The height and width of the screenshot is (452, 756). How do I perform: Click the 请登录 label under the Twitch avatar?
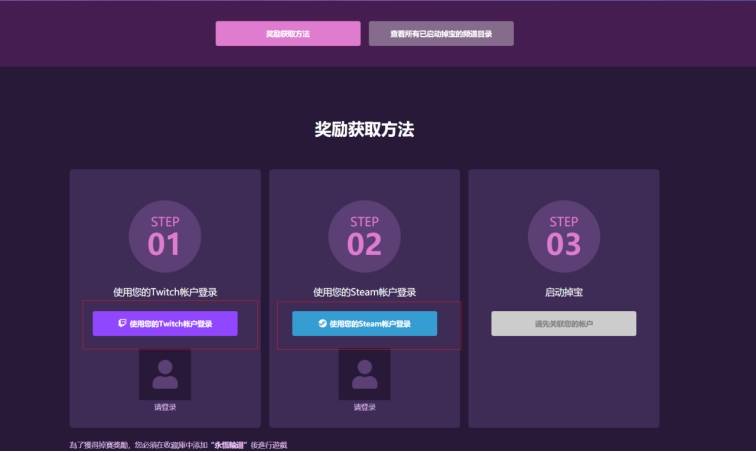click(x=165, y=407)
